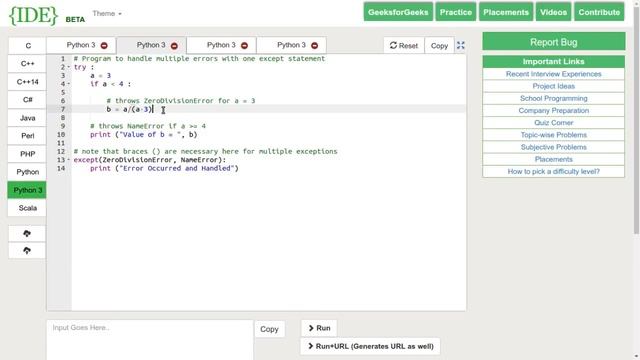Click the BETA label beside logo
640x360 pixels.
tap(75, 20)
